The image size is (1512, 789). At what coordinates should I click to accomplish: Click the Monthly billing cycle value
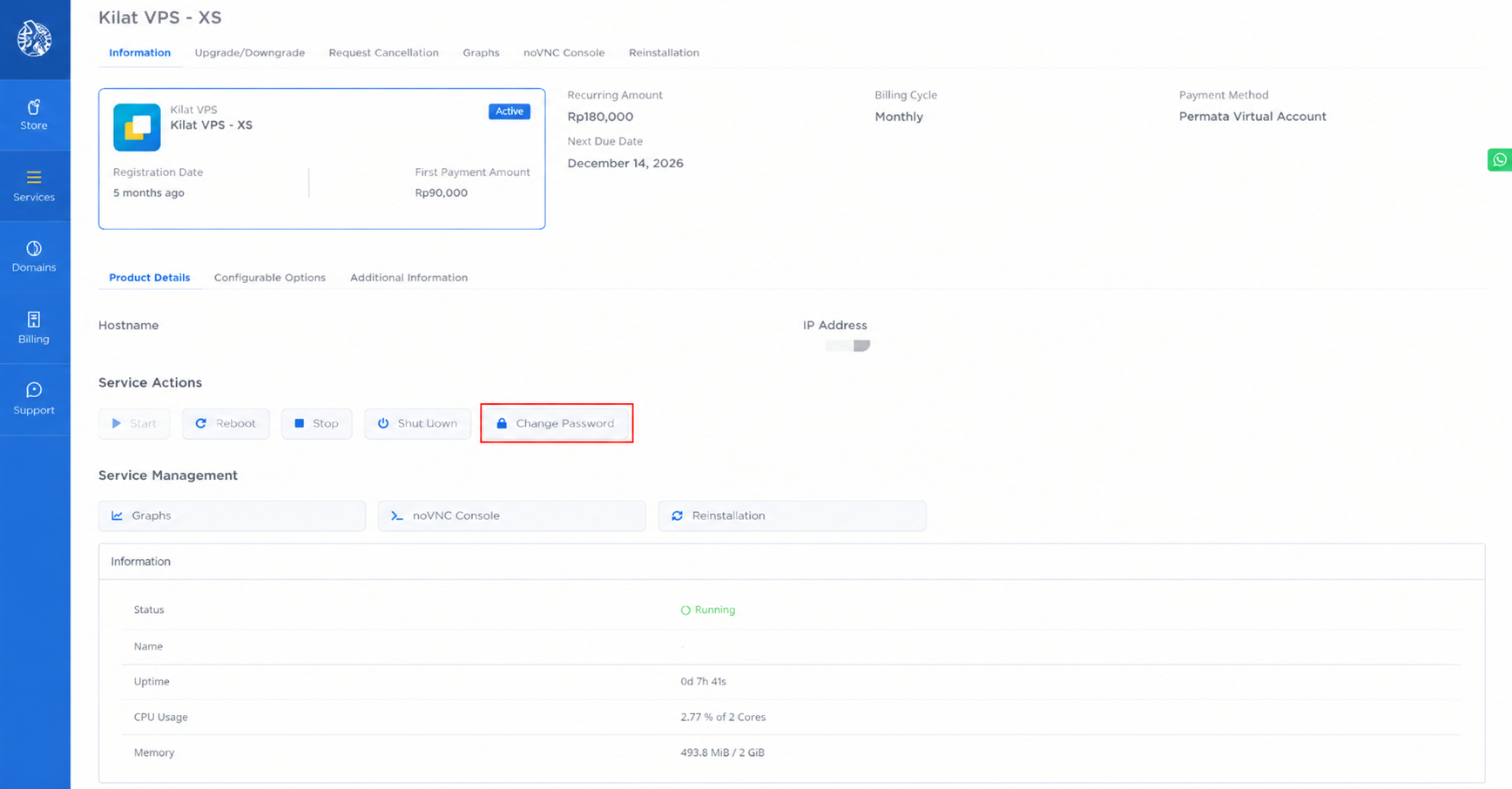(899, 117)
